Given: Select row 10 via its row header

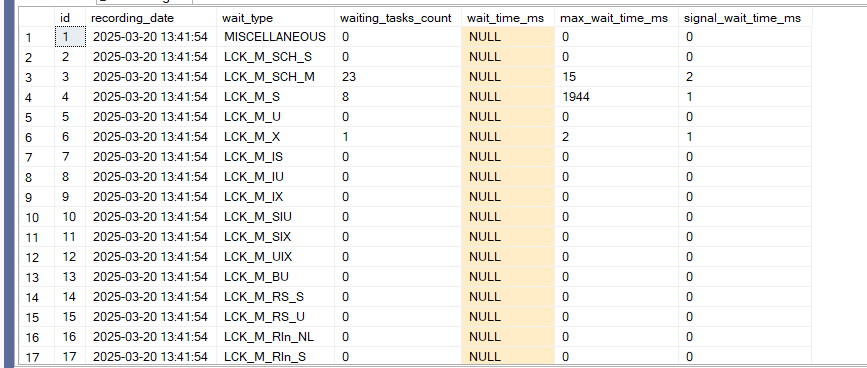Looking at the screenshot, I should point(36,217).
